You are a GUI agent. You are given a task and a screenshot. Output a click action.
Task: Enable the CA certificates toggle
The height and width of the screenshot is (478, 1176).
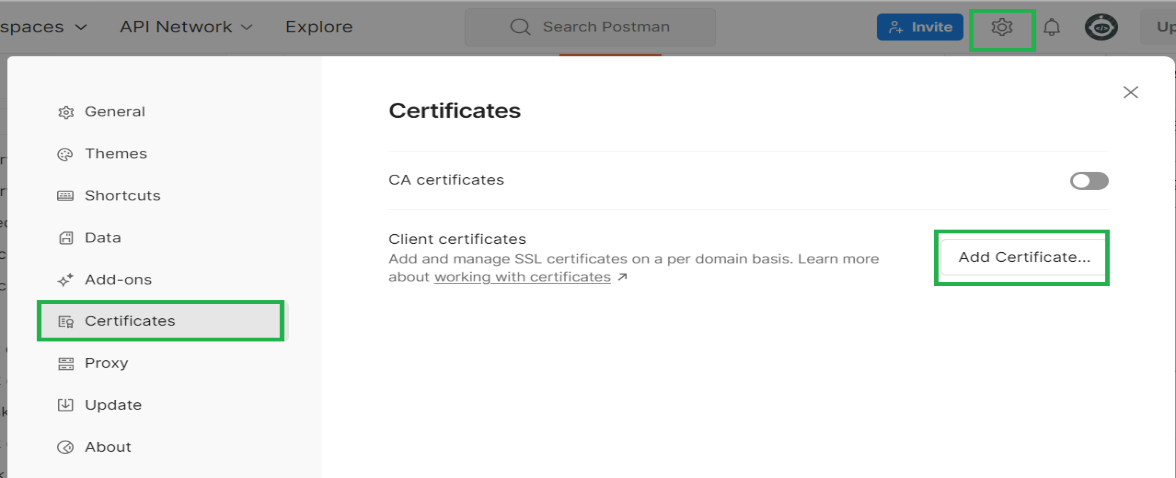click(1089, 181)
